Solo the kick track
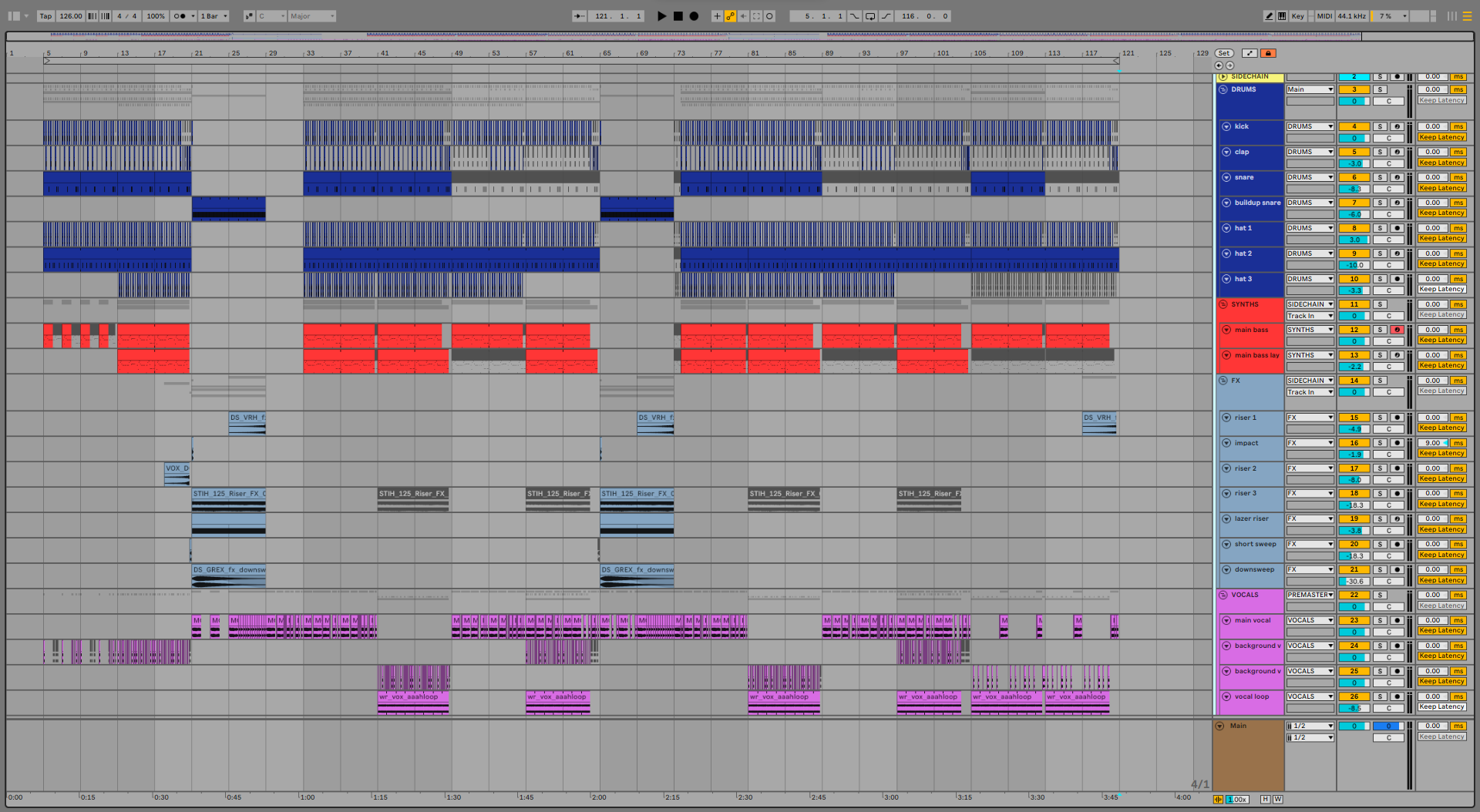This screenshot has width=1480, height=812. click(x=1381, y=126)
